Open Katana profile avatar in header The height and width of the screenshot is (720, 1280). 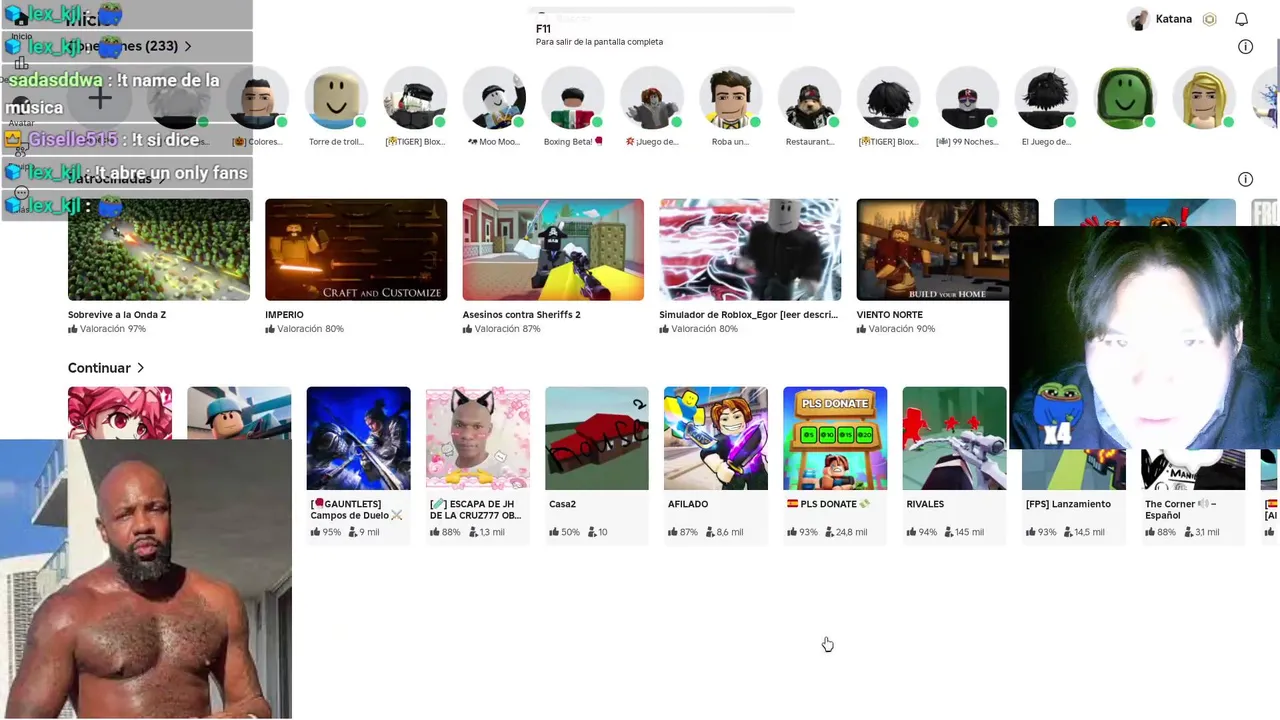(x=1138, y=19)
